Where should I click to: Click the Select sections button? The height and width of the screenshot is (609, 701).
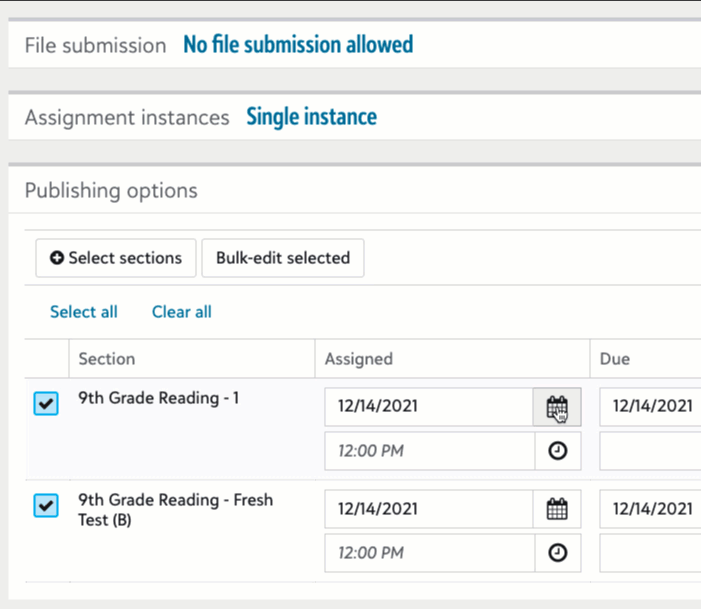pyautogui.click(x=115, y=258)
